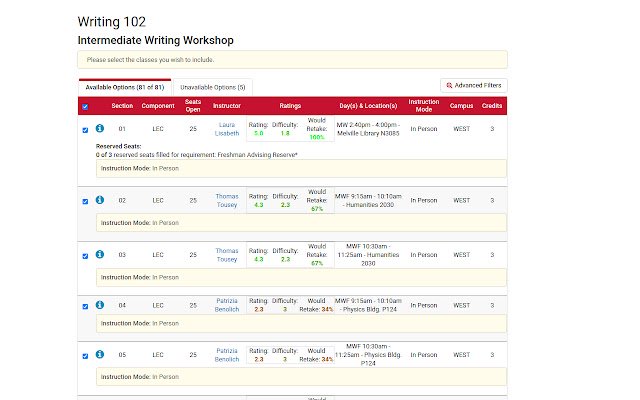
Task: Sort by Seats Open column header
Action: [x=193, y=106]
